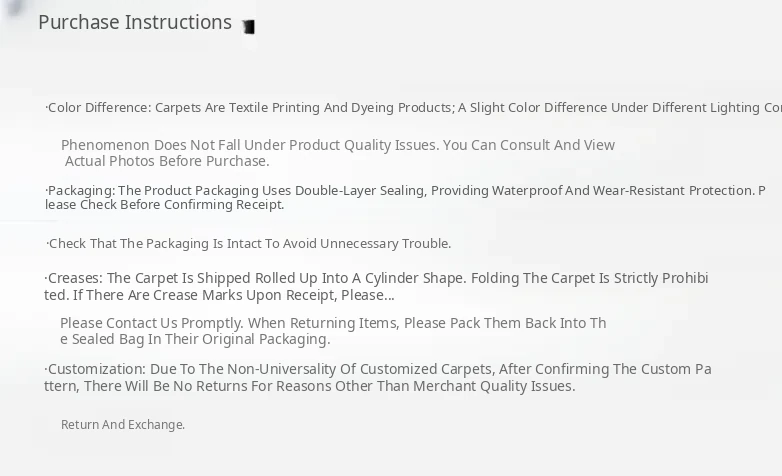Screen dimensions: 782x476
Task: Click the line starting "Phenomenon Does Not Fall"
Action: 337,145
